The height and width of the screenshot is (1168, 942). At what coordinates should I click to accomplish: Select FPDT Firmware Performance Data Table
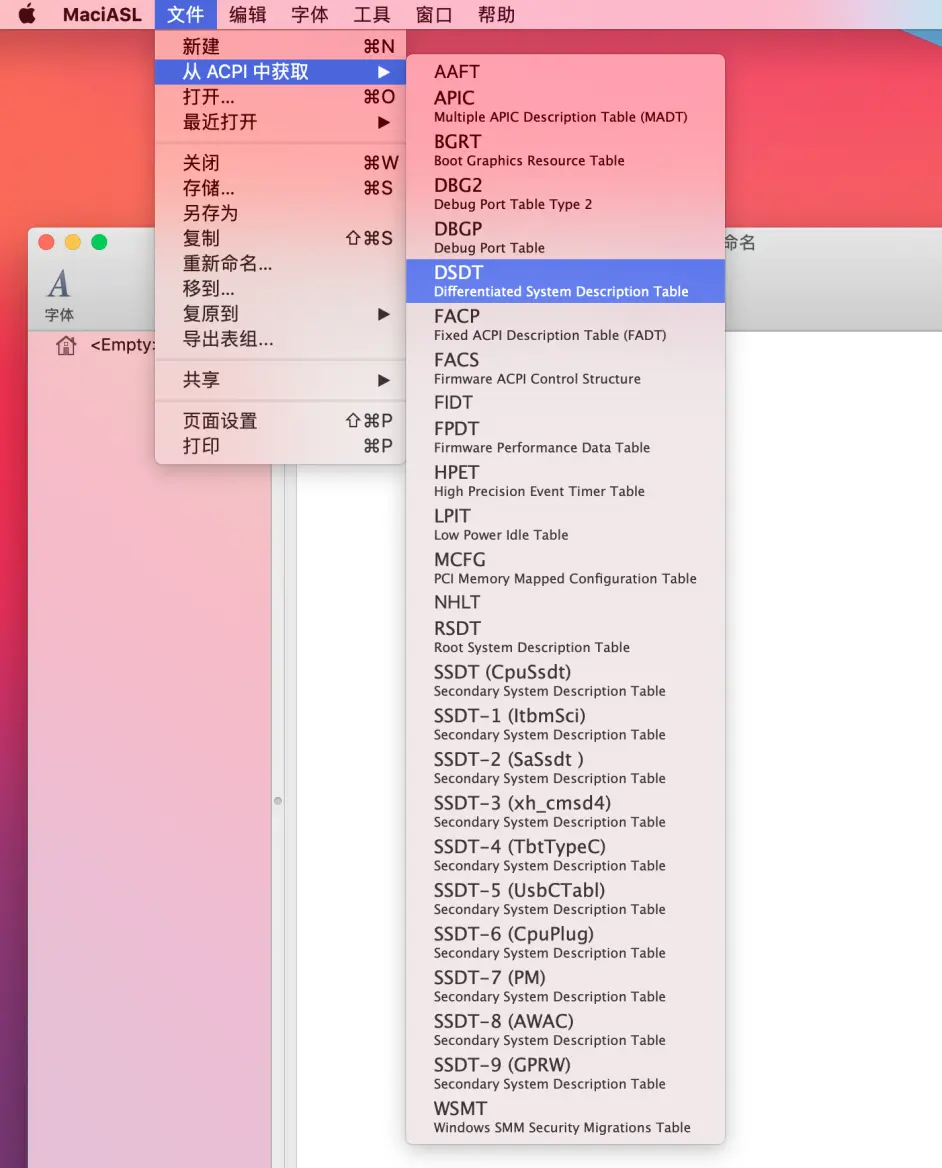[565, 437]
